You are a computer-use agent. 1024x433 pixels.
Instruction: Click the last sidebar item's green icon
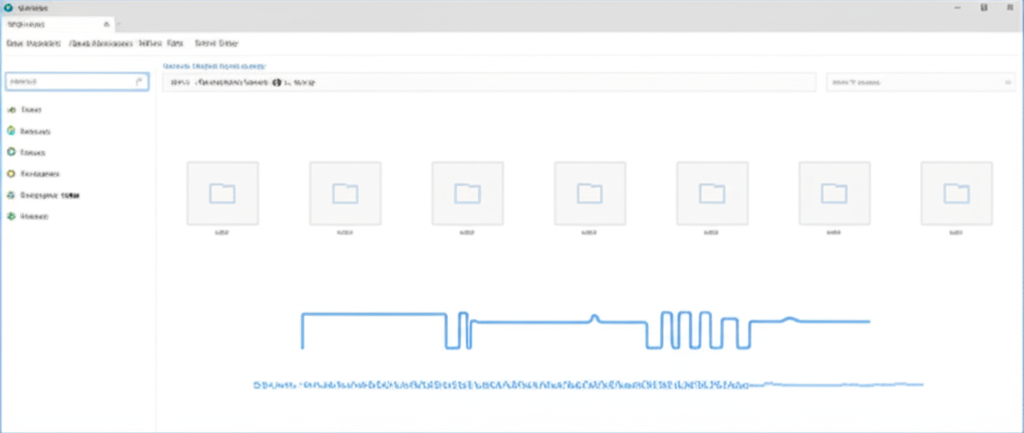pos(11,216)
